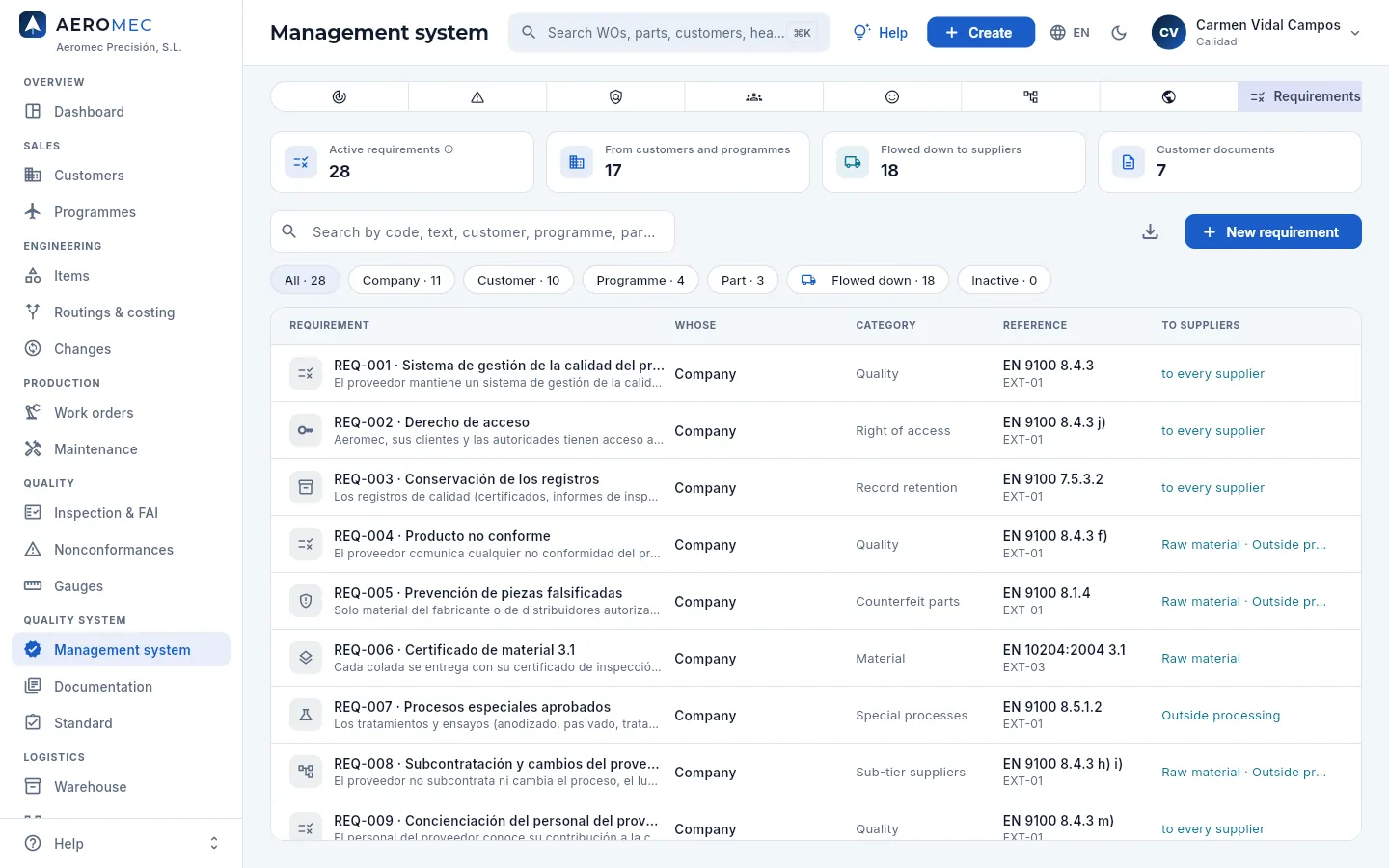Viewport: 1389px width, 868px height.
Task: Download the requirements list
Action: click(1150, 232)
